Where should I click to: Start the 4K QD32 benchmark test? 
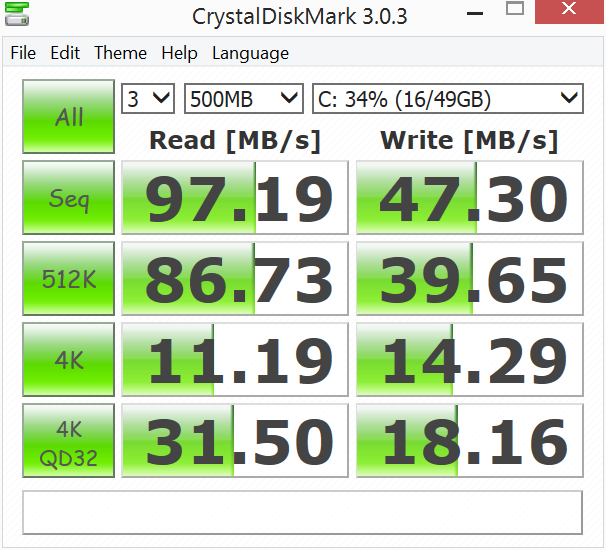click(x=68, y=441)
